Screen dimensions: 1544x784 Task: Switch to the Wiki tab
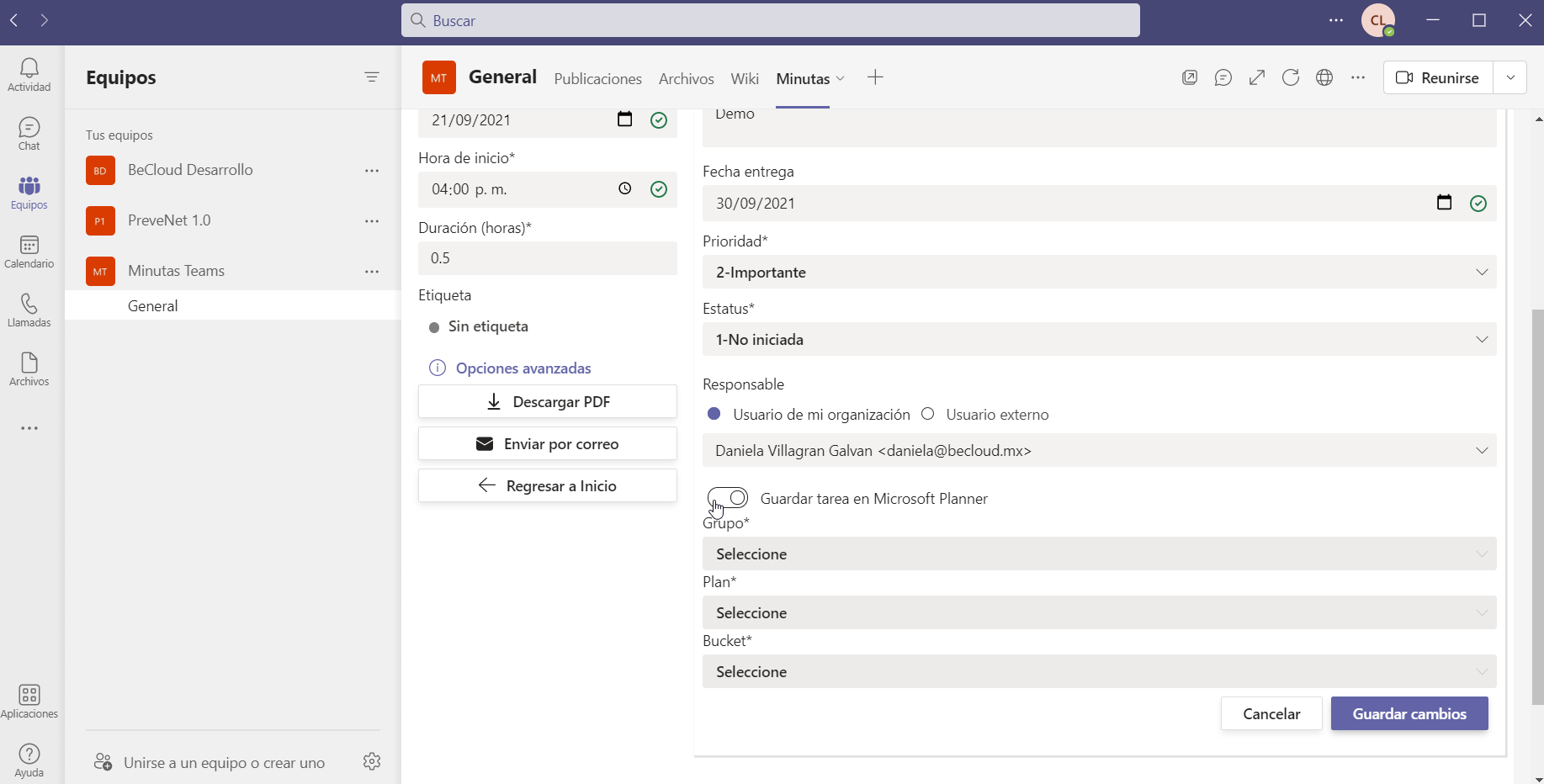745,78
